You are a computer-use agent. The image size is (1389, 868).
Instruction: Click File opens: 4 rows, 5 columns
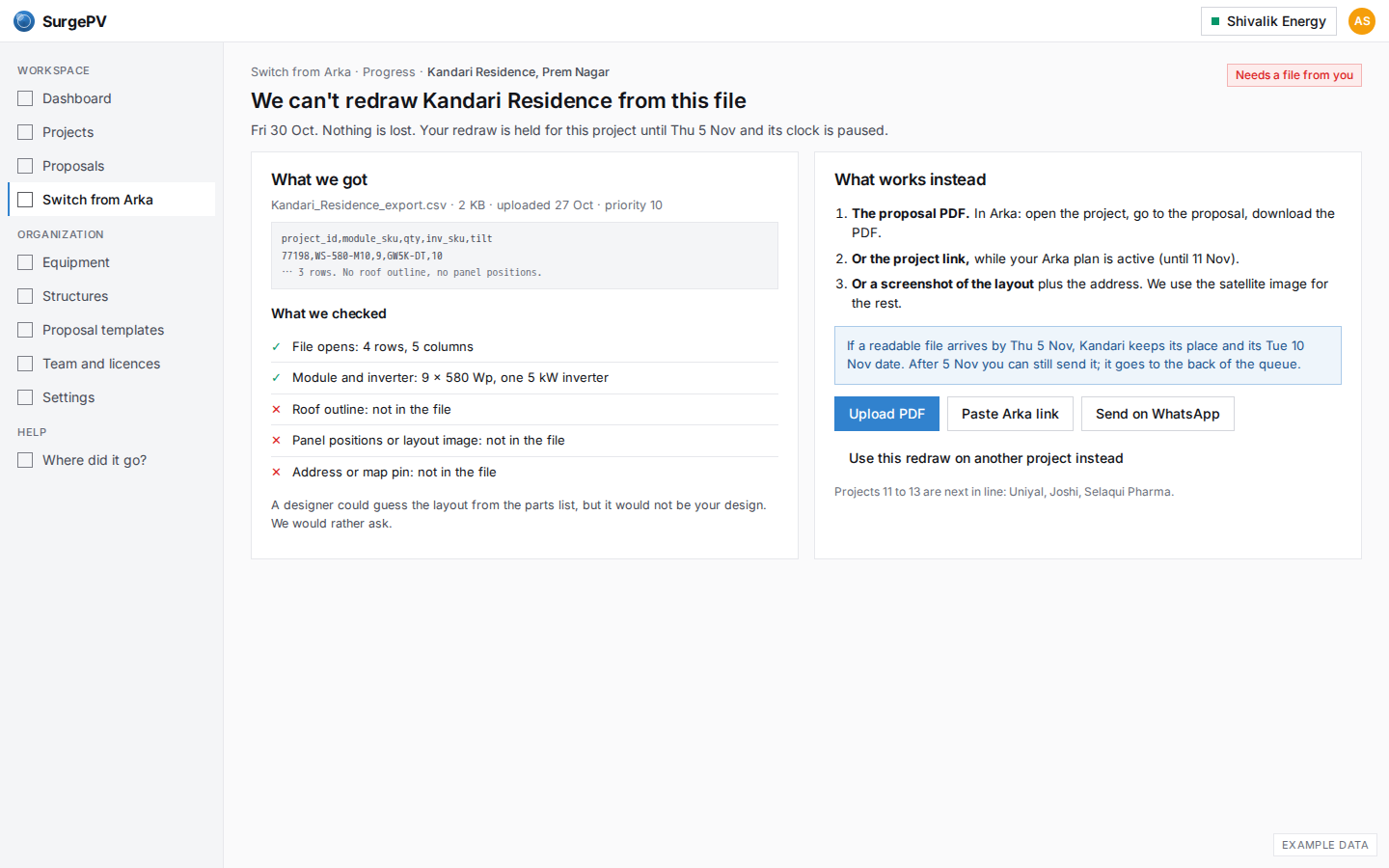click(x=525, y=346)
